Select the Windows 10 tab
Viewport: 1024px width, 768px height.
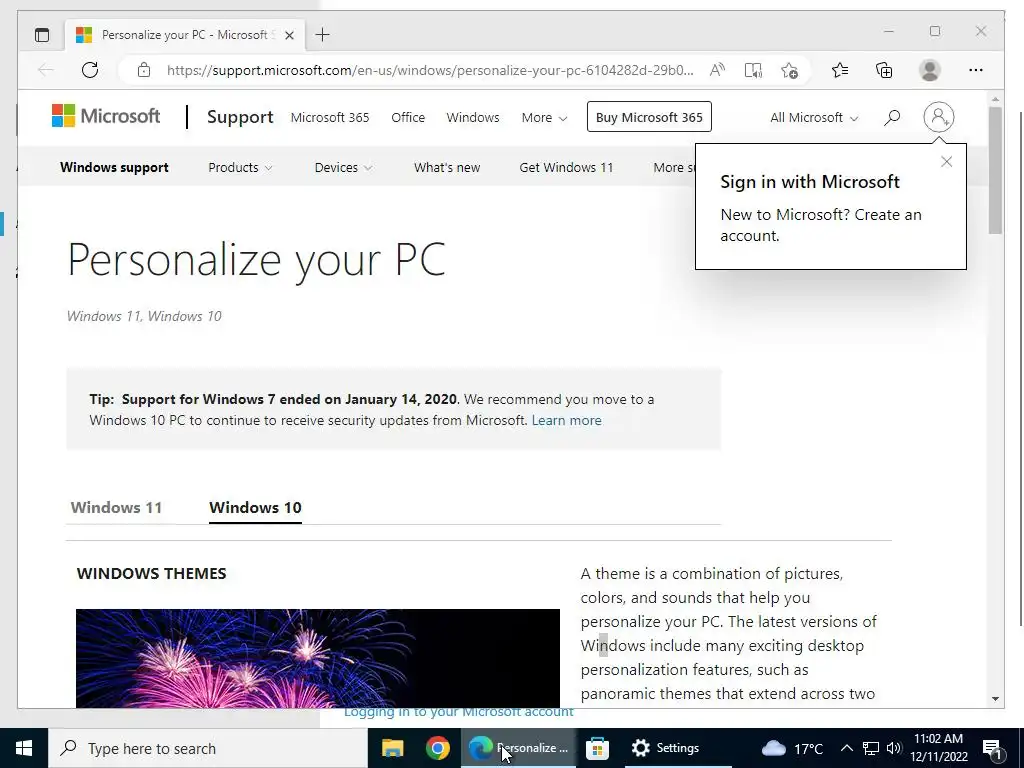coord(255,507)
